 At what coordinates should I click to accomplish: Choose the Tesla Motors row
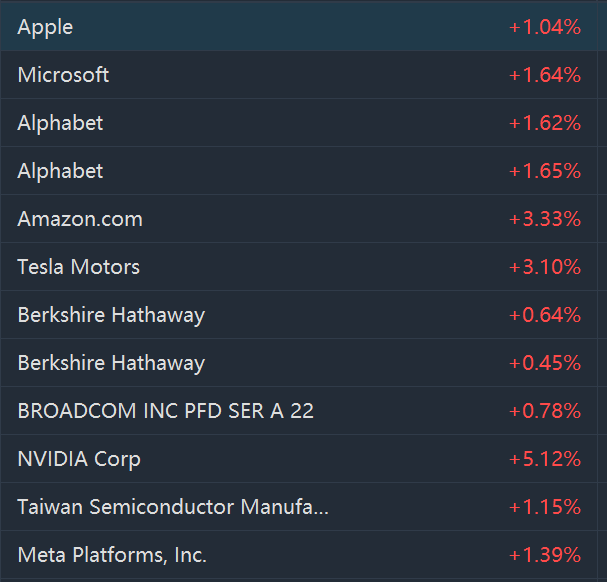click(x=78, y=267)
